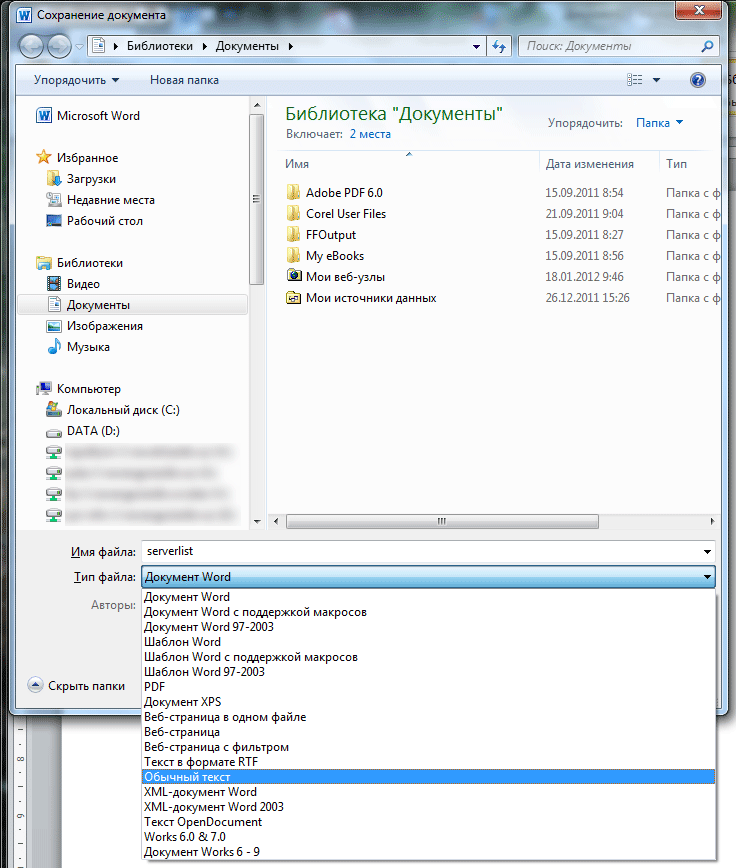
Task: Click the Локальный диск (C:) drive icon
Action: [x=54, y=410]
